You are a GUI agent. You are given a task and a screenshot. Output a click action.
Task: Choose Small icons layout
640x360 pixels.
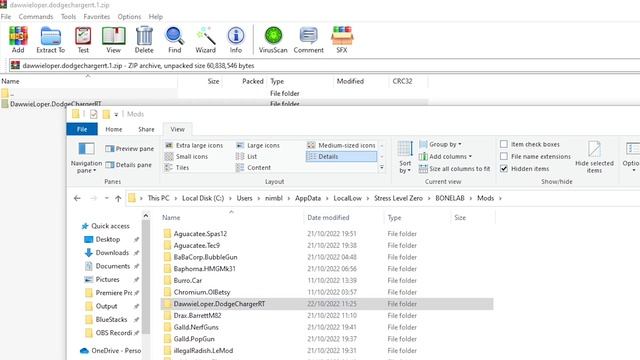[x=187, y=156]
